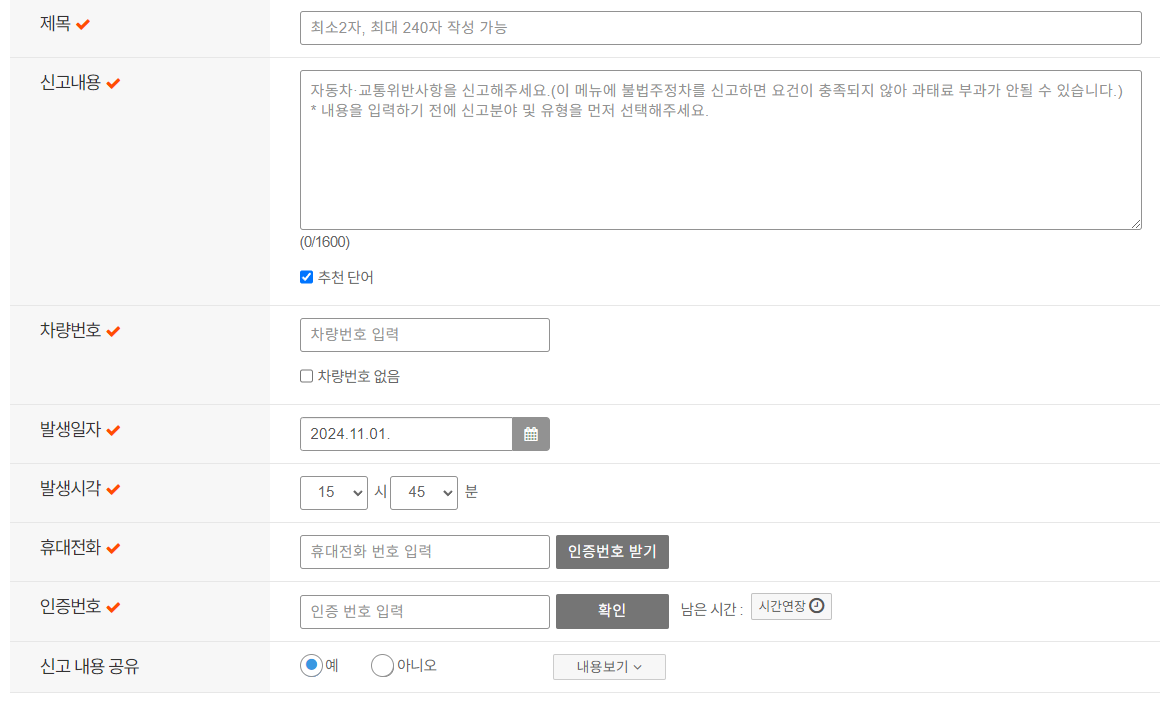
Task: Click the date field showing 2024.11.01
Action: click(x=405, y=433)
